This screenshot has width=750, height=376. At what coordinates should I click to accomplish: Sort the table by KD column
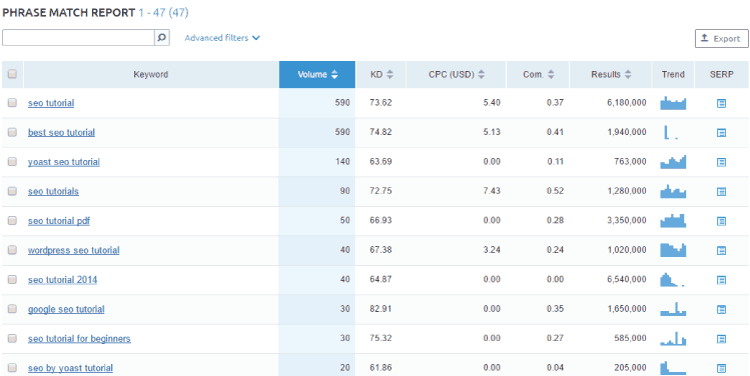click(x=381, y=75)
